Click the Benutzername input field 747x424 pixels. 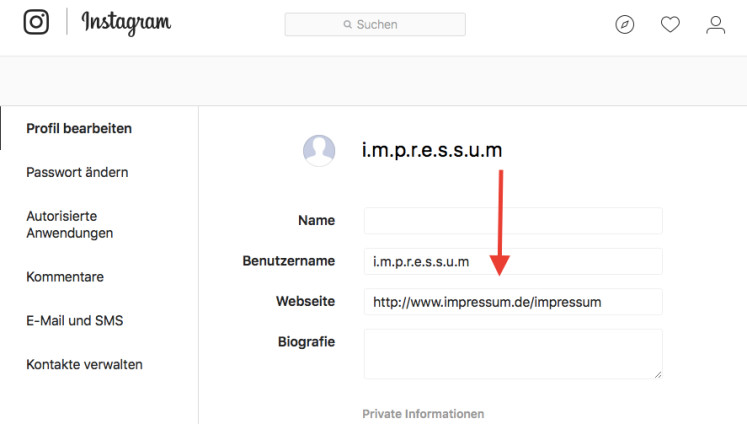pos(513,261)
